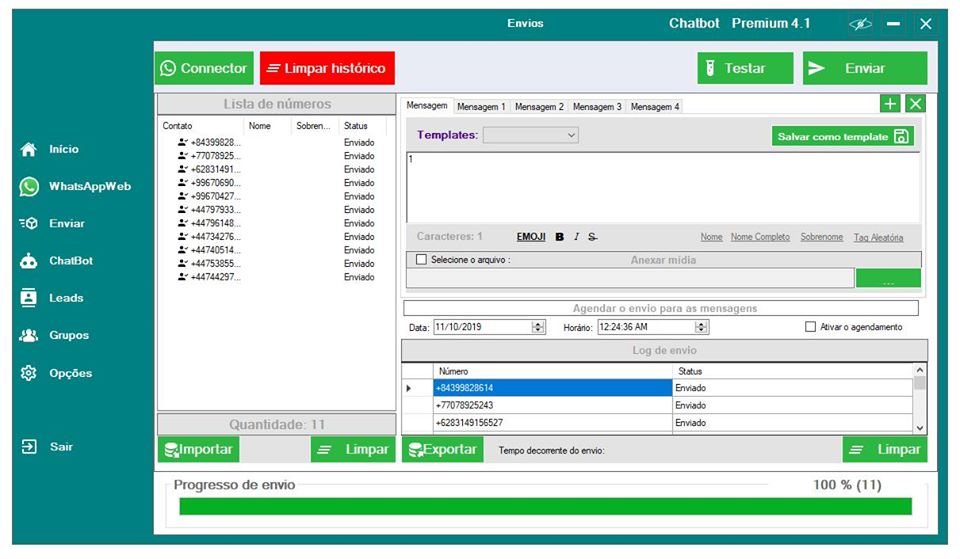The height and width of the screenshot is (559, 960).
Task: Click the send progress bar
Action: pyautogui.click(x=546, y=506)
